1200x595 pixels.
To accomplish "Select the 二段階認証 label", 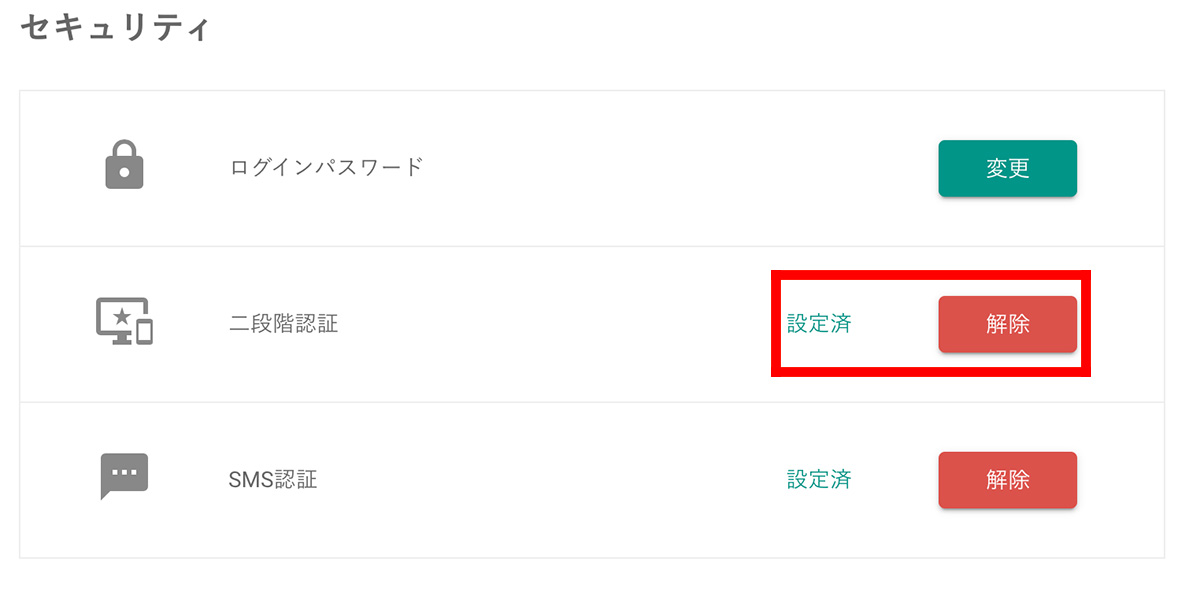I will pos(284,324).
